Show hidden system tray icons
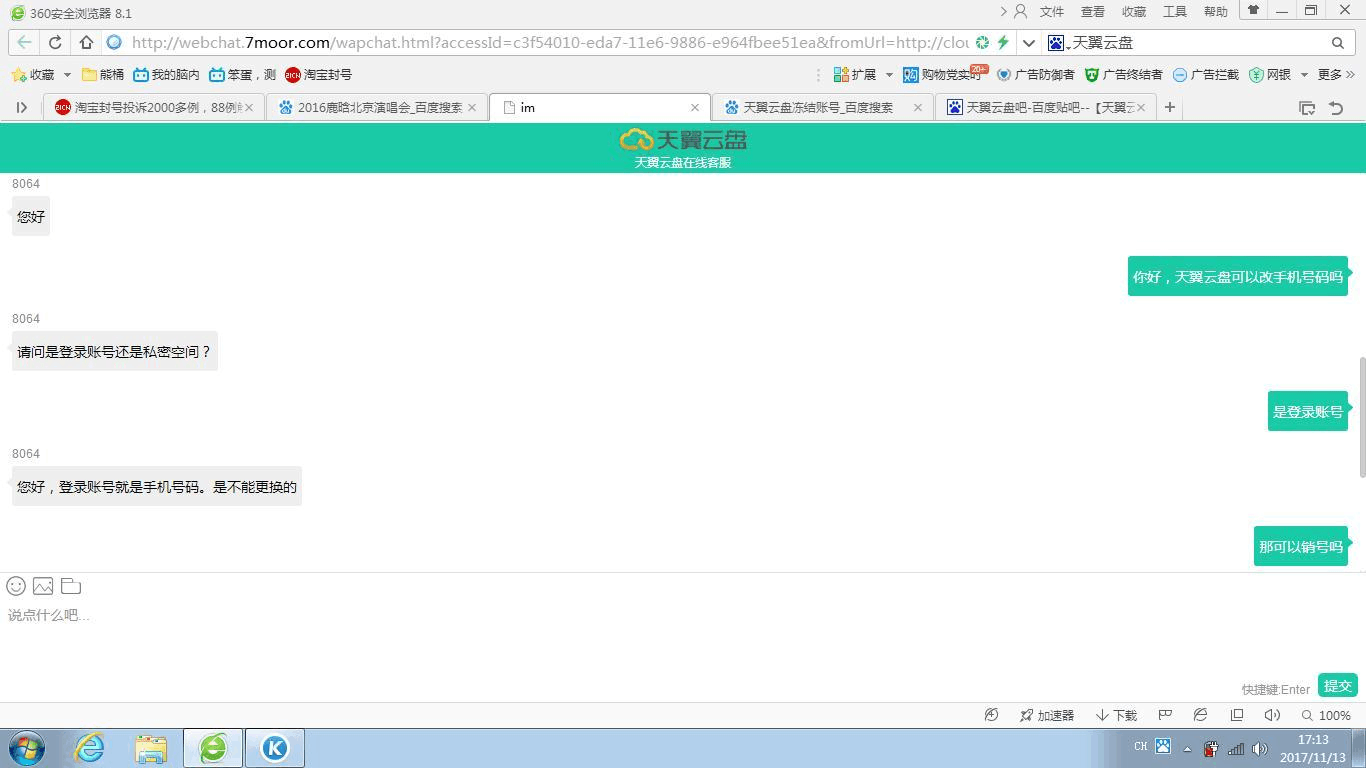This screenshot has width=1366, height=768. (1187, 748)
